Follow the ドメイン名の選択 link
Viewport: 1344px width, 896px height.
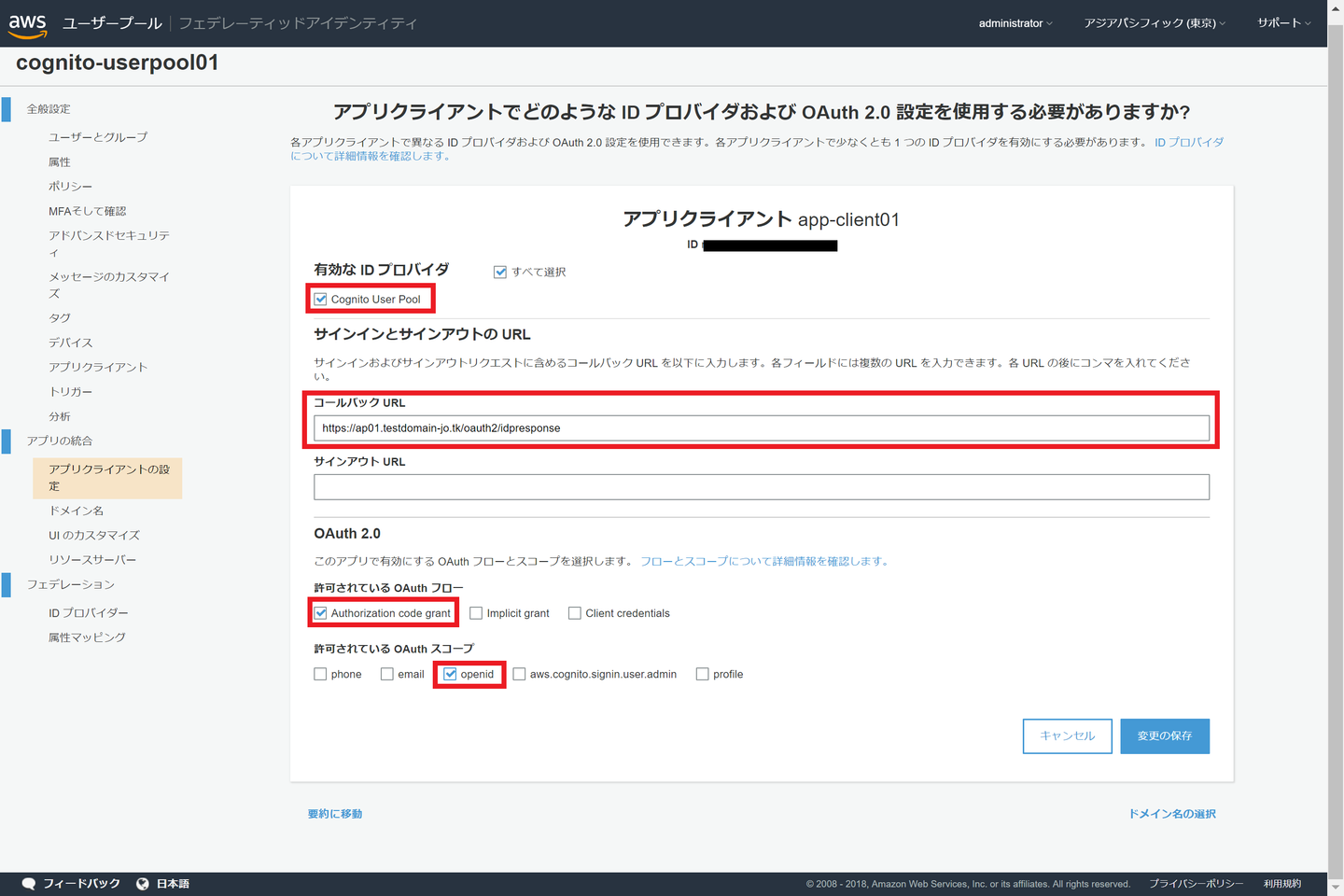point(1172,814)
